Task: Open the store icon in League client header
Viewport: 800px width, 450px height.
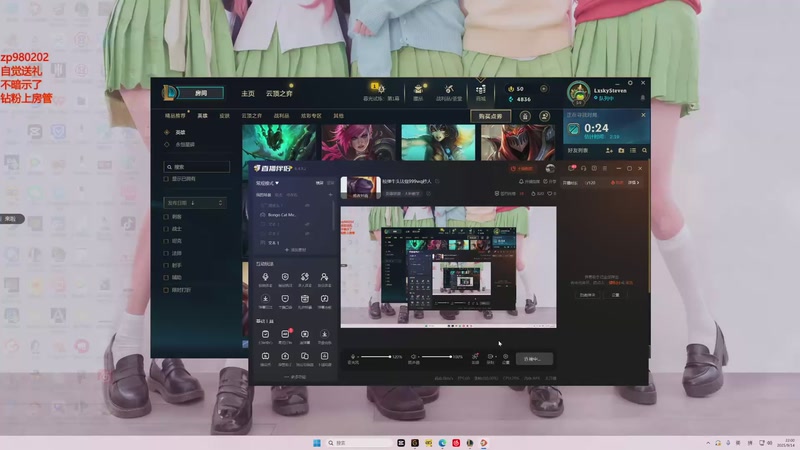Action: click(x=481, y=90)
